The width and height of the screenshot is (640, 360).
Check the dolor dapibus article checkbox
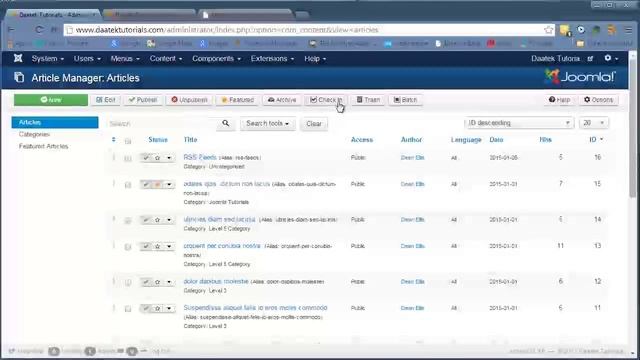tap(128, 282)
